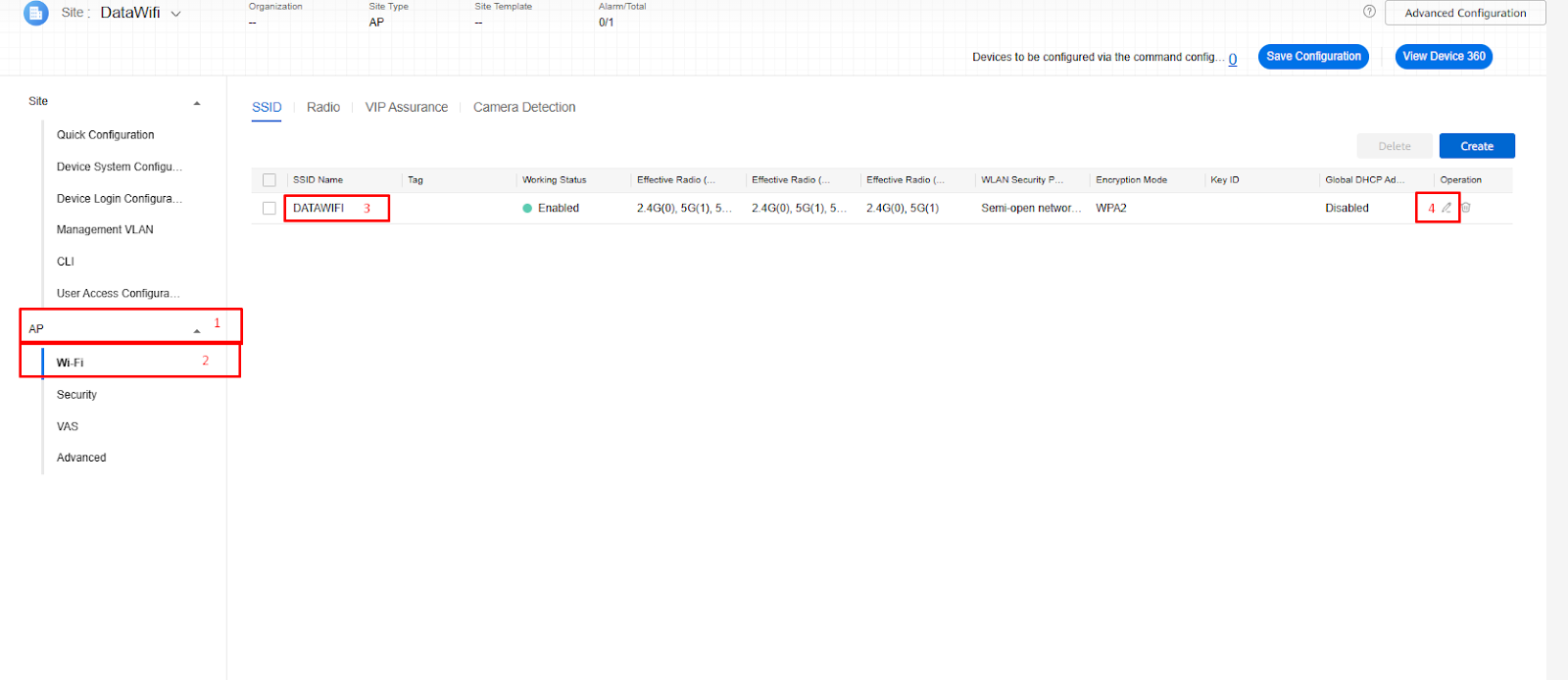The image size is (1568, 680).
Task: Open the devices-to-configure count link 0
Action: [1233, 59]
